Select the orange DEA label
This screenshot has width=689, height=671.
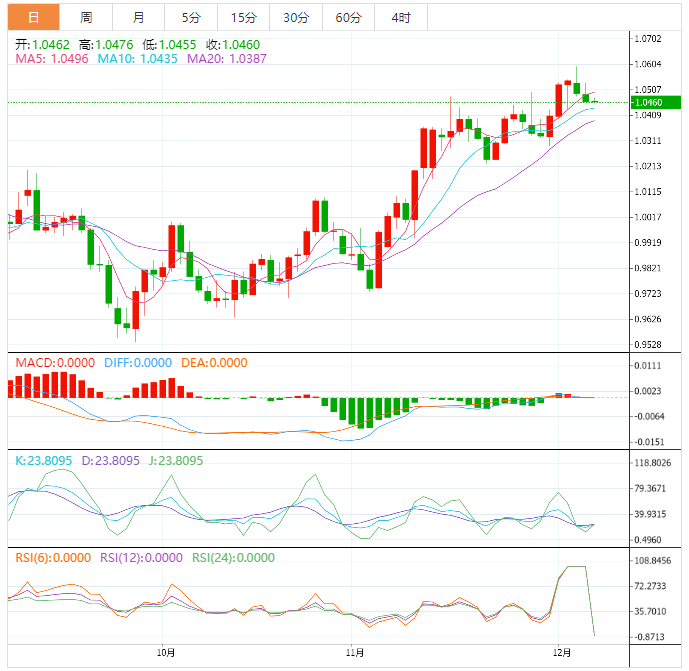(x=213, y=363)
